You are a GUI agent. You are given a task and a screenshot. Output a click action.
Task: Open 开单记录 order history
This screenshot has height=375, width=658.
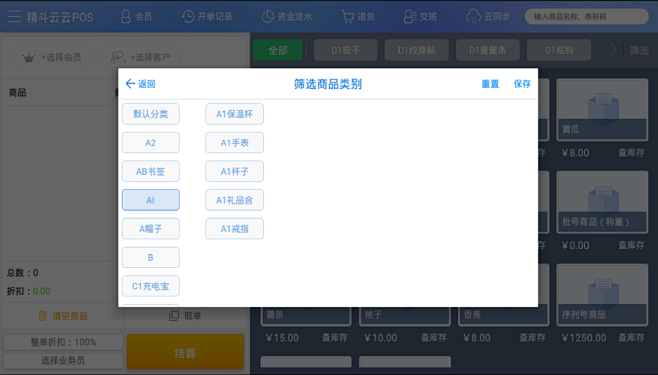207,17
